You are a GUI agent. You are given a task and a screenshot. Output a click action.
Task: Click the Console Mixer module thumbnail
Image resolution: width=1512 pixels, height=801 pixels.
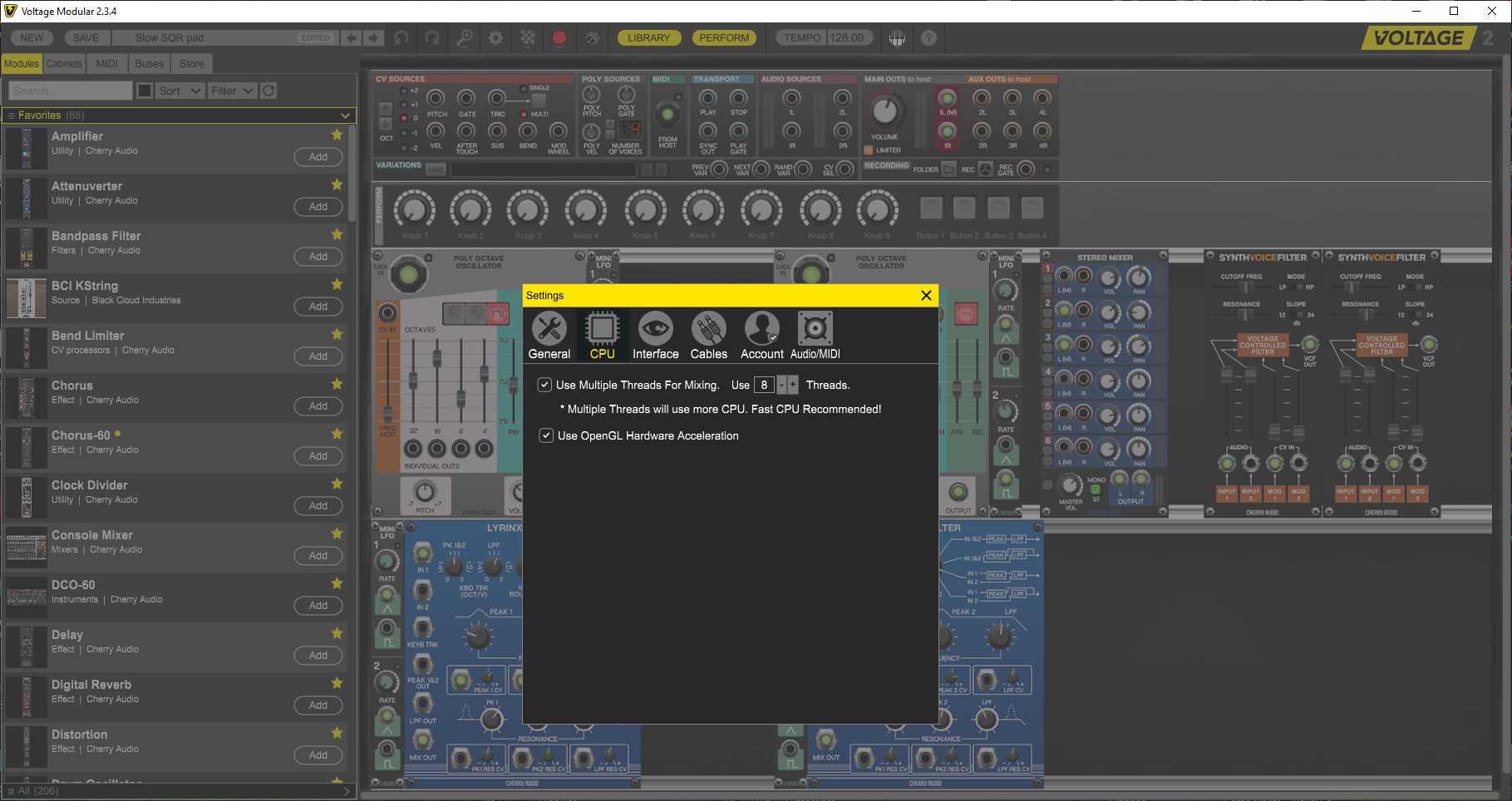point(27,548)
